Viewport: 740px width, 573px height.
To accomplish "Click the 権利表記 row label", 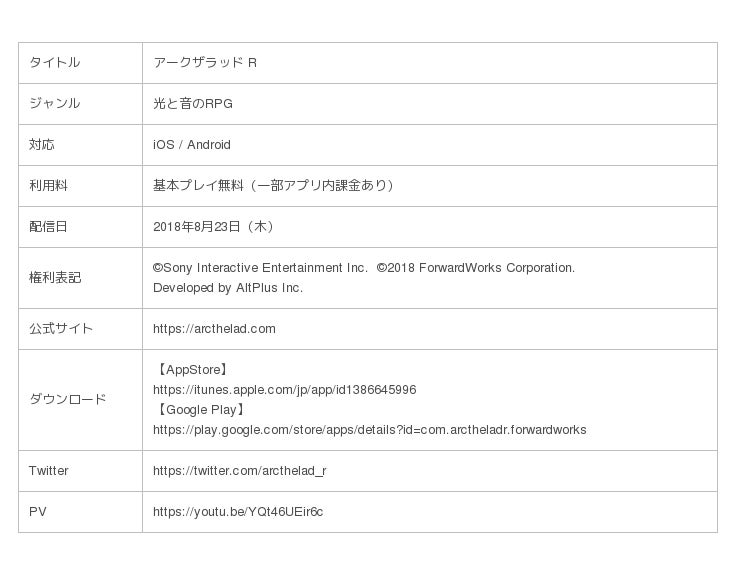I will [54, 278].
